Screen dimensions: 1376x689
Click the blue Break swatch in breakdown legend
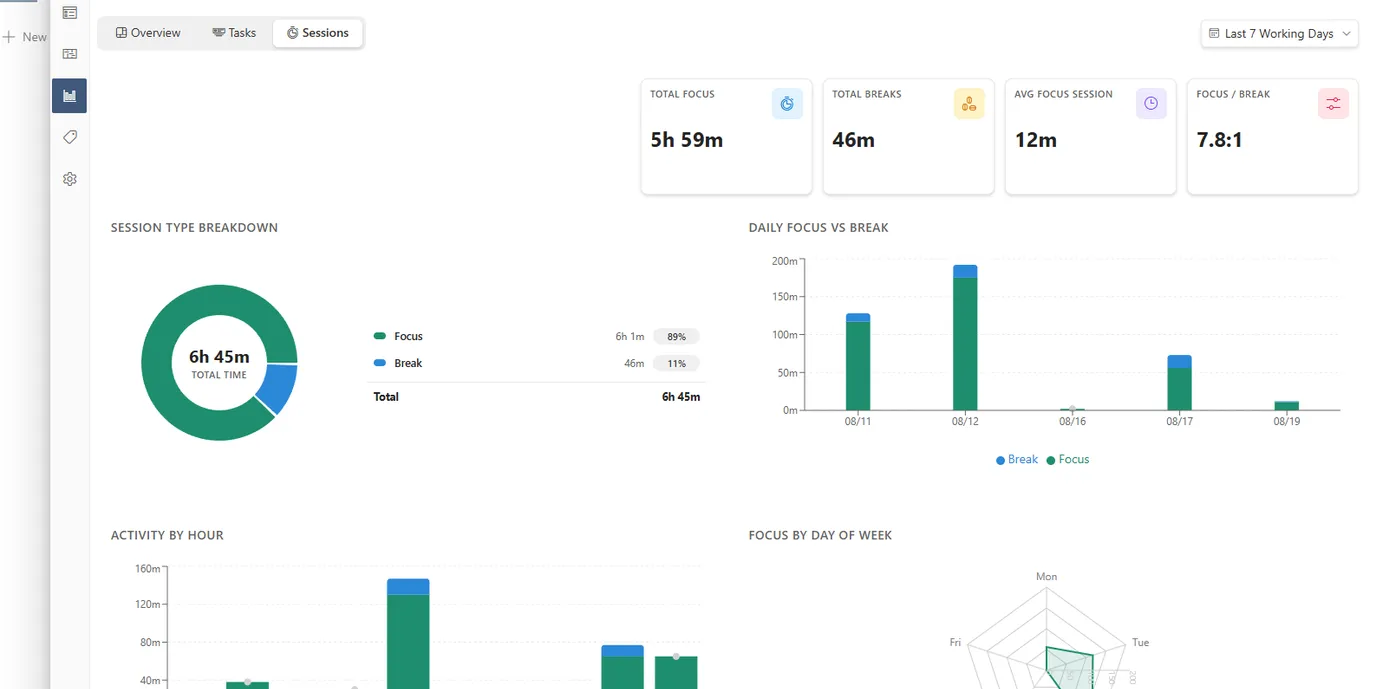click(x=380, y=363)
